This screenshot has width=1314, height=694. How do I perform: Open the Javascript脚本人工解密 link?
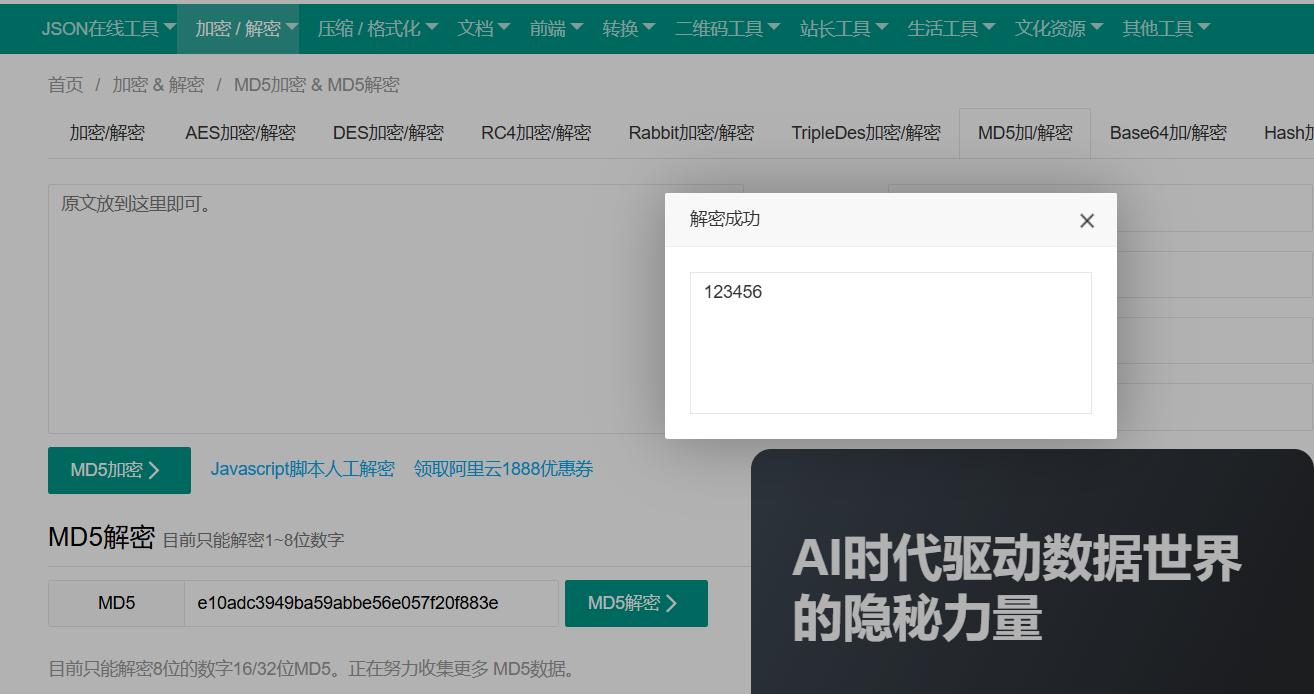point(303,470)
